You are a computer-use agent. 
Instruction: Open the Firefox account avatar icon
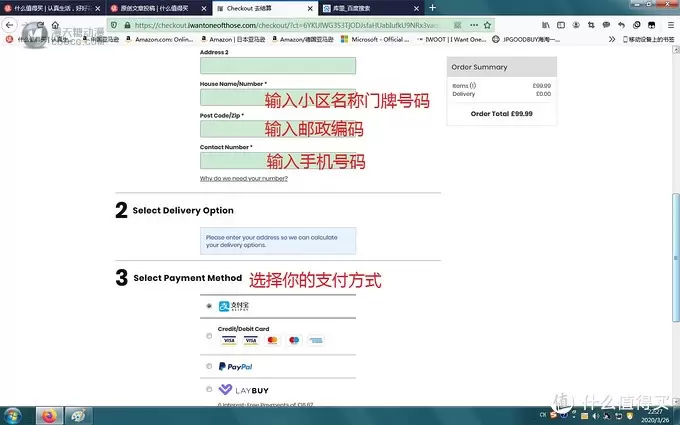pyautogui.click(x=576, y=25)
